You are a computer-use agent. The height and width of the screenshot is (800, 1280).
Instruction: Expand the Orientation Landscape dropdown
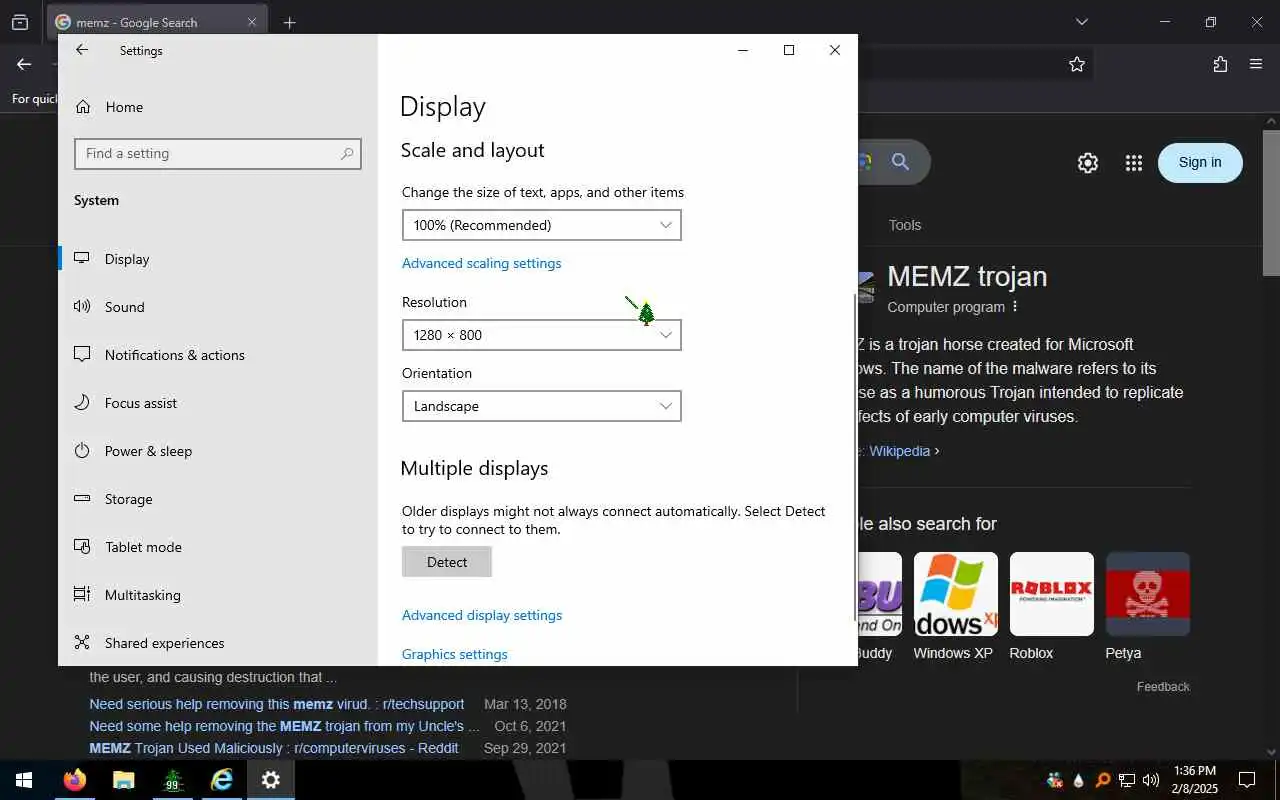[542, 406]
